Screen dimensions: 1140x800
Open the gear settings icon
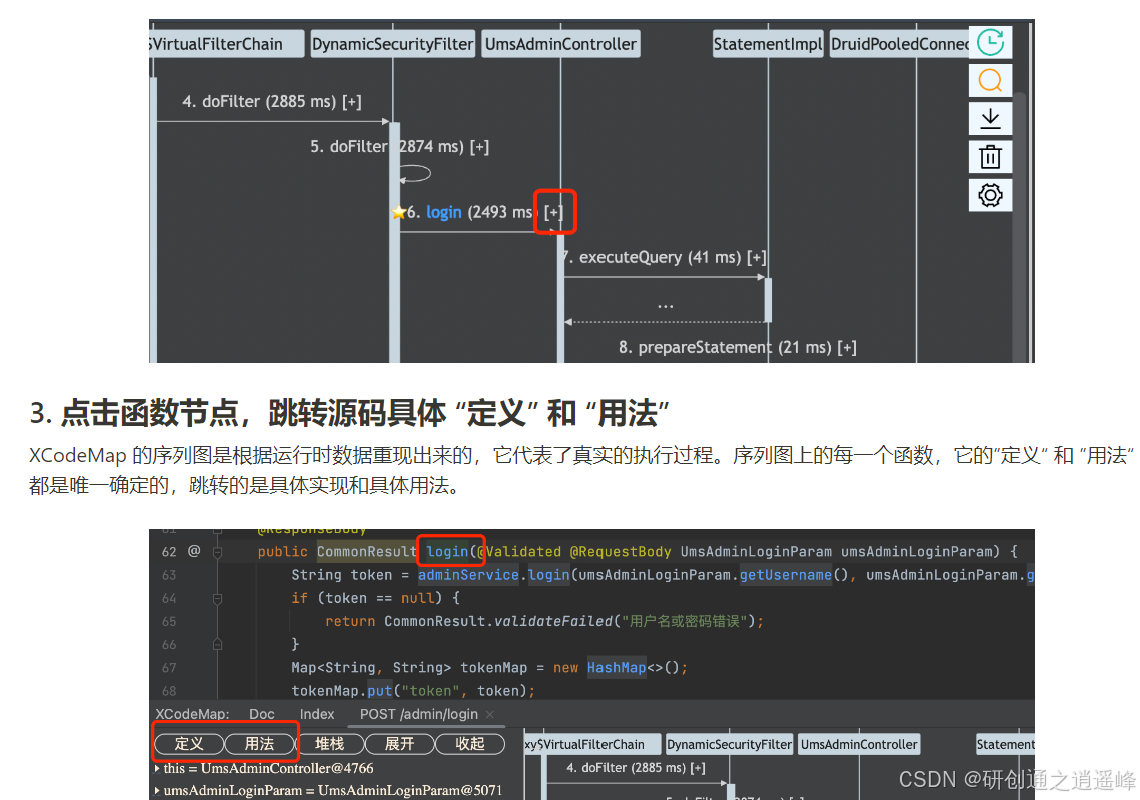click(990, 195)
